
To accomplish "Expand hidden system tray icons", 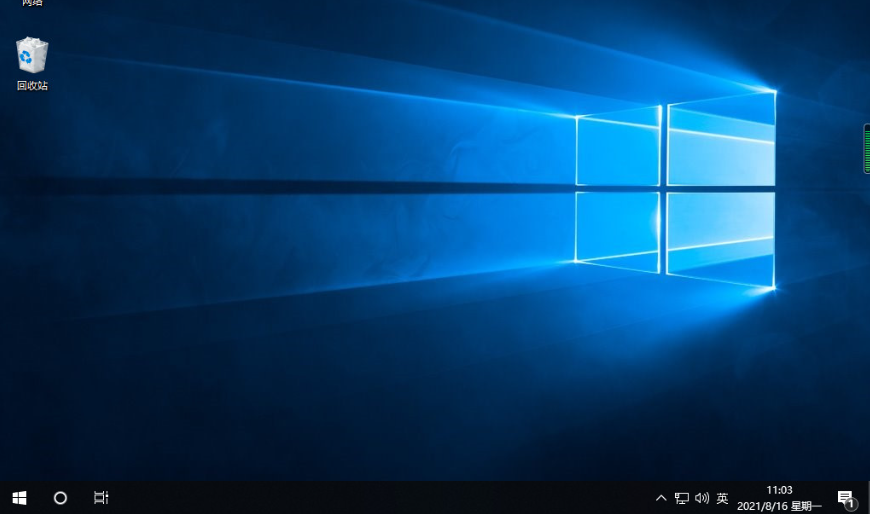I will click(661, 498).
